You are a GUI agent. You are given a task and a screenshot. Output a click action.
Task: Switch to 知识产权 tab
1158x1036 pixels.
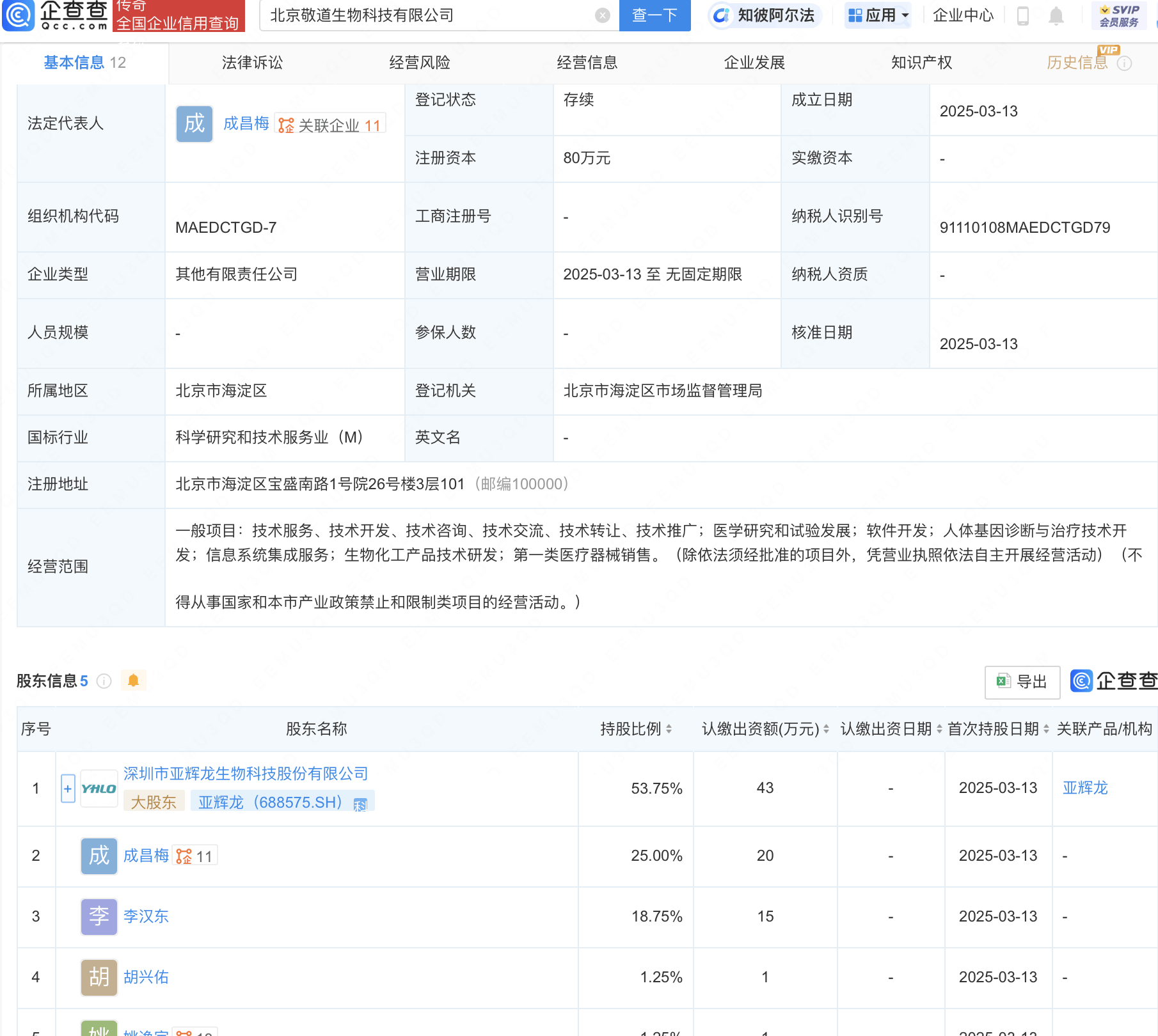click(922, 63)
